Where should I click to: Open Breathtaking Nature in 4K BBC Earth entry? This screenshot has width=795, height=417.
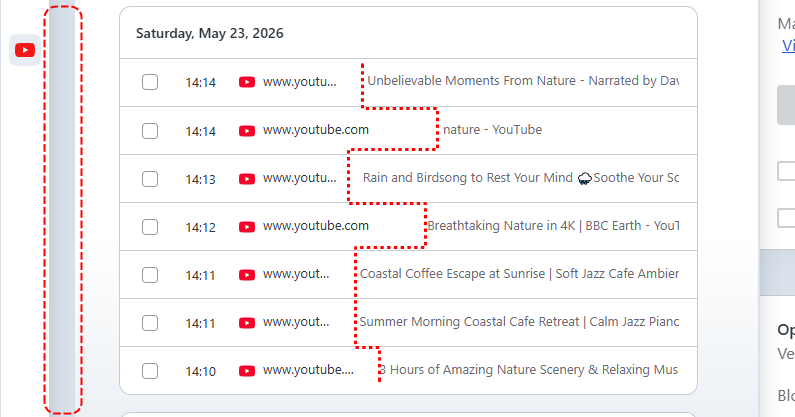[553, 226]
